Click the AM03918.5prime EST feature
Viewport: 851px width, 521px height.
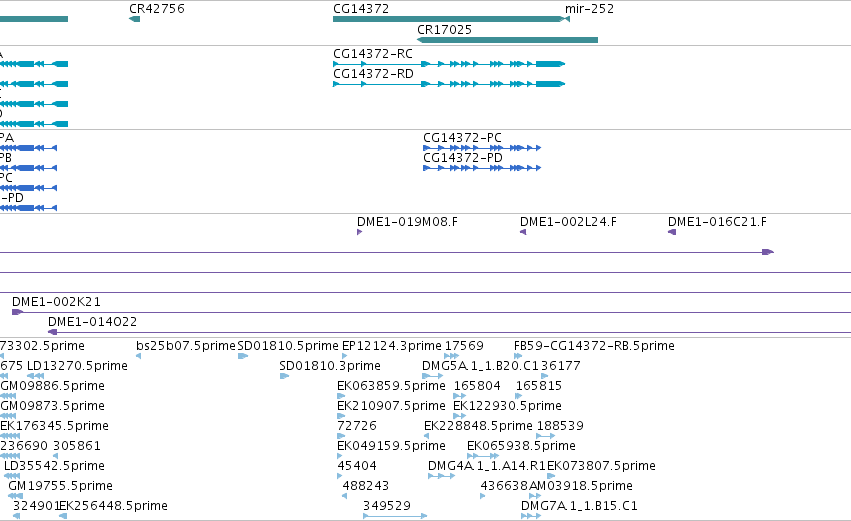[x=535, y=496]
